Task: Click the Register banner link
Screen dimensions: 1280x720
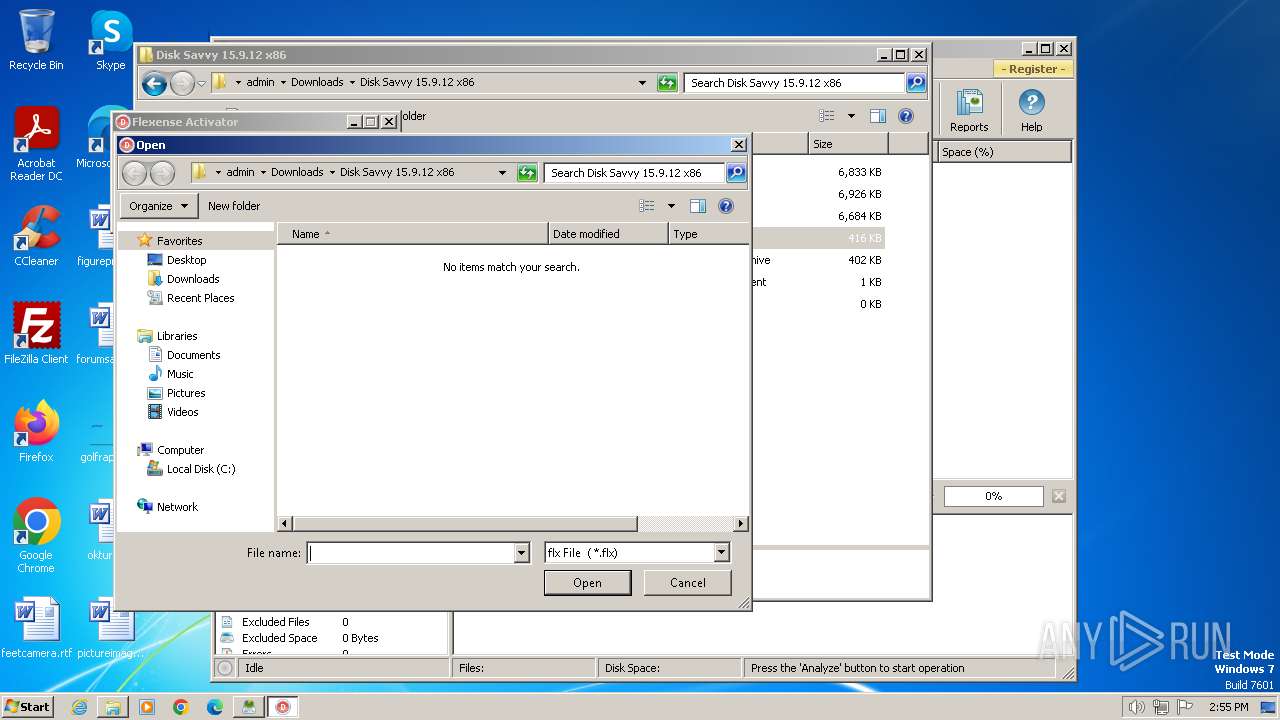Action: click(x=1033, y=69)
